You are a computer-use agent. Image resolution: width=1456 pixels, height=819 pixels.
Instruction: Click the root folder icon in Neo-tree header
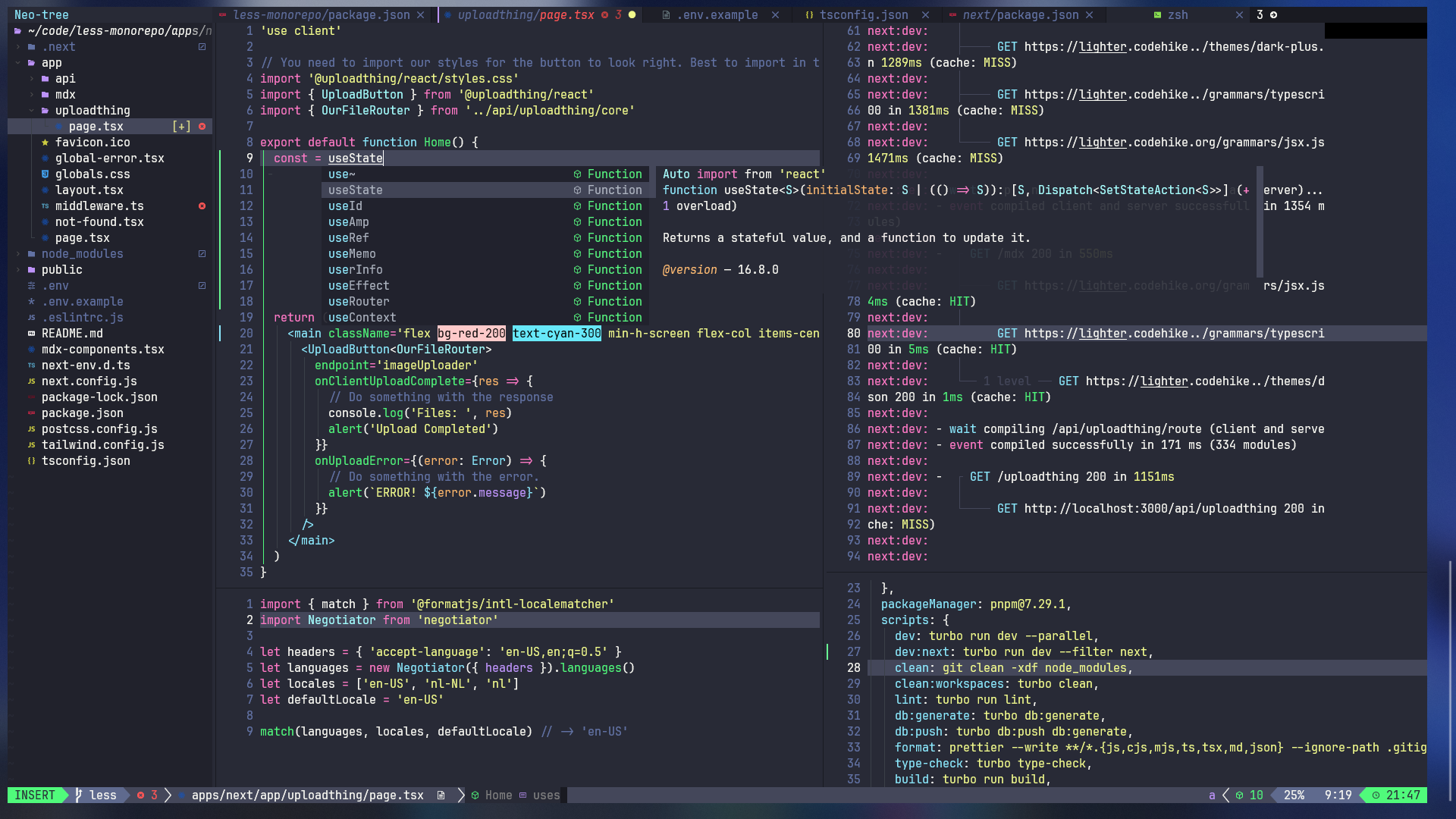point(17,31)
